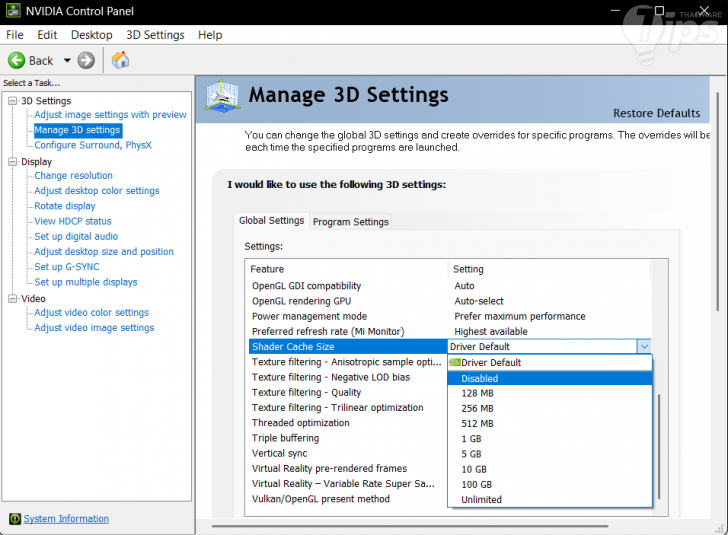Select Texture filtering - Trilinear optimization row
The height and width of the screenshot is (535, 728).
[348, 408]
